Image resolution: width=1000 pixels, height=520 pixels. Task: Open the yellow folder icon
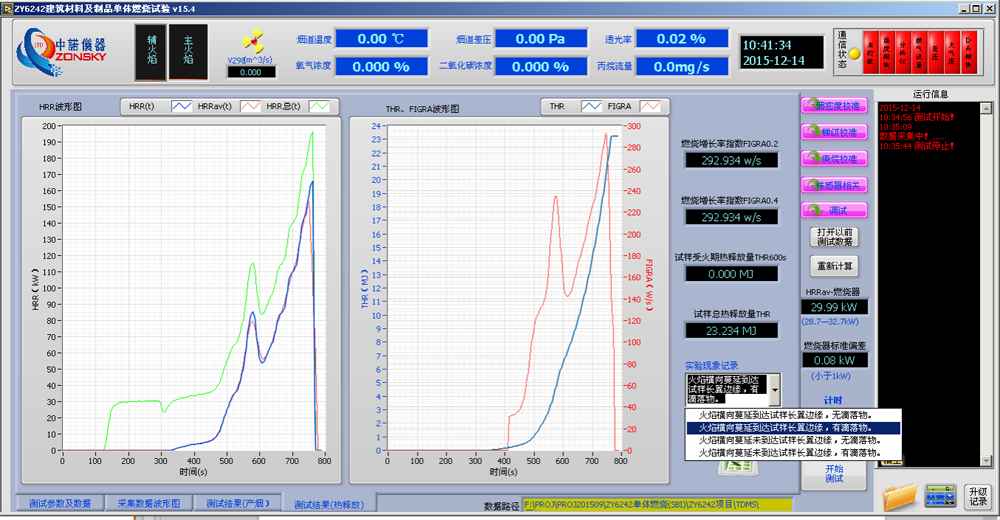click(x=899, y=497)
